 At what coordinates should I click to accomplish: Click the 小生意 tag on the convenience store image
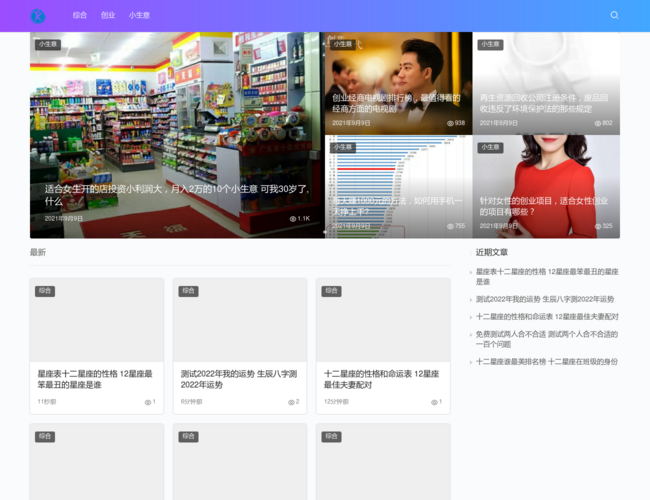coord(48,45)
